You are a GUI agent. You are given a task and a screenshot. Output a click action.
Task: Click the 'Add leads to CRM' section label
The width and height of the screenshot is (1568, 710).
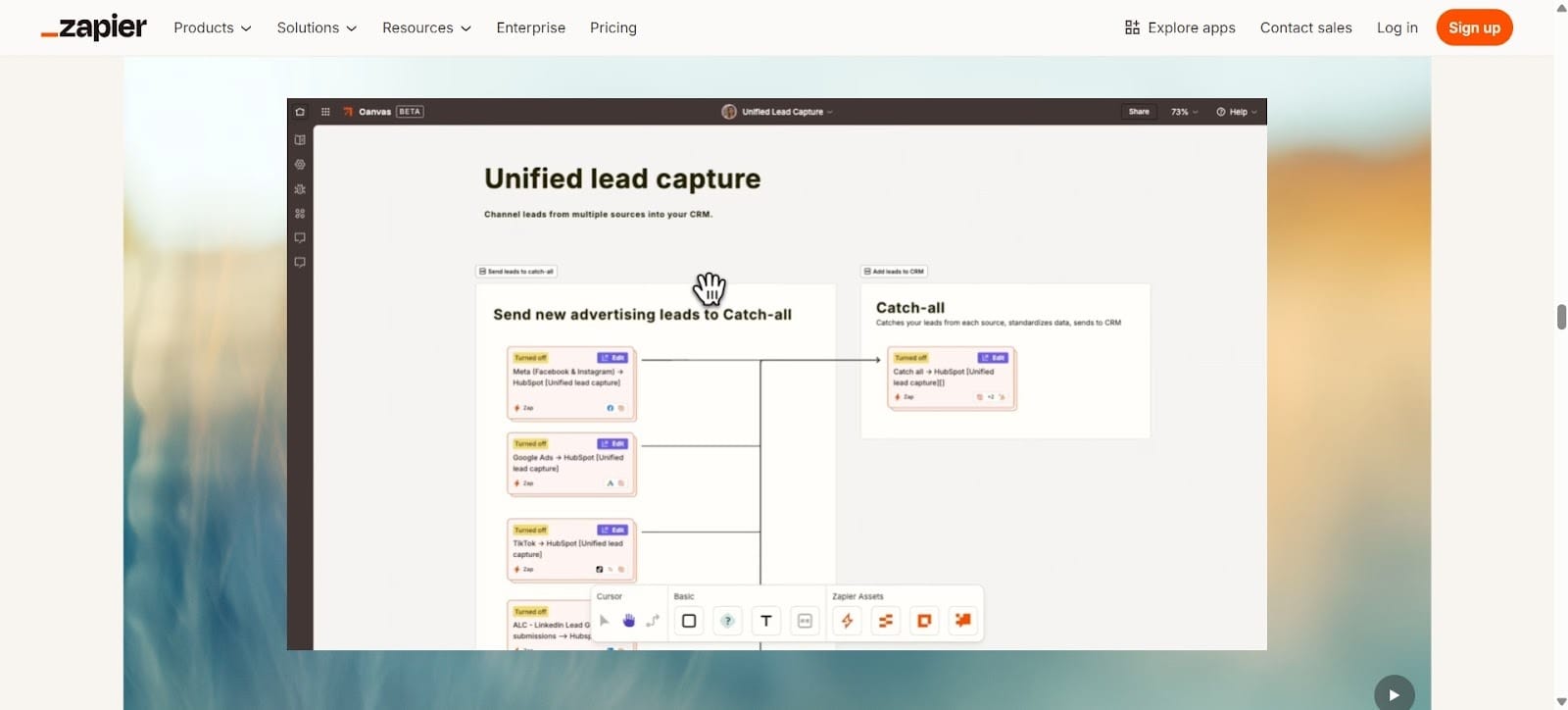(x=894, y=272)
